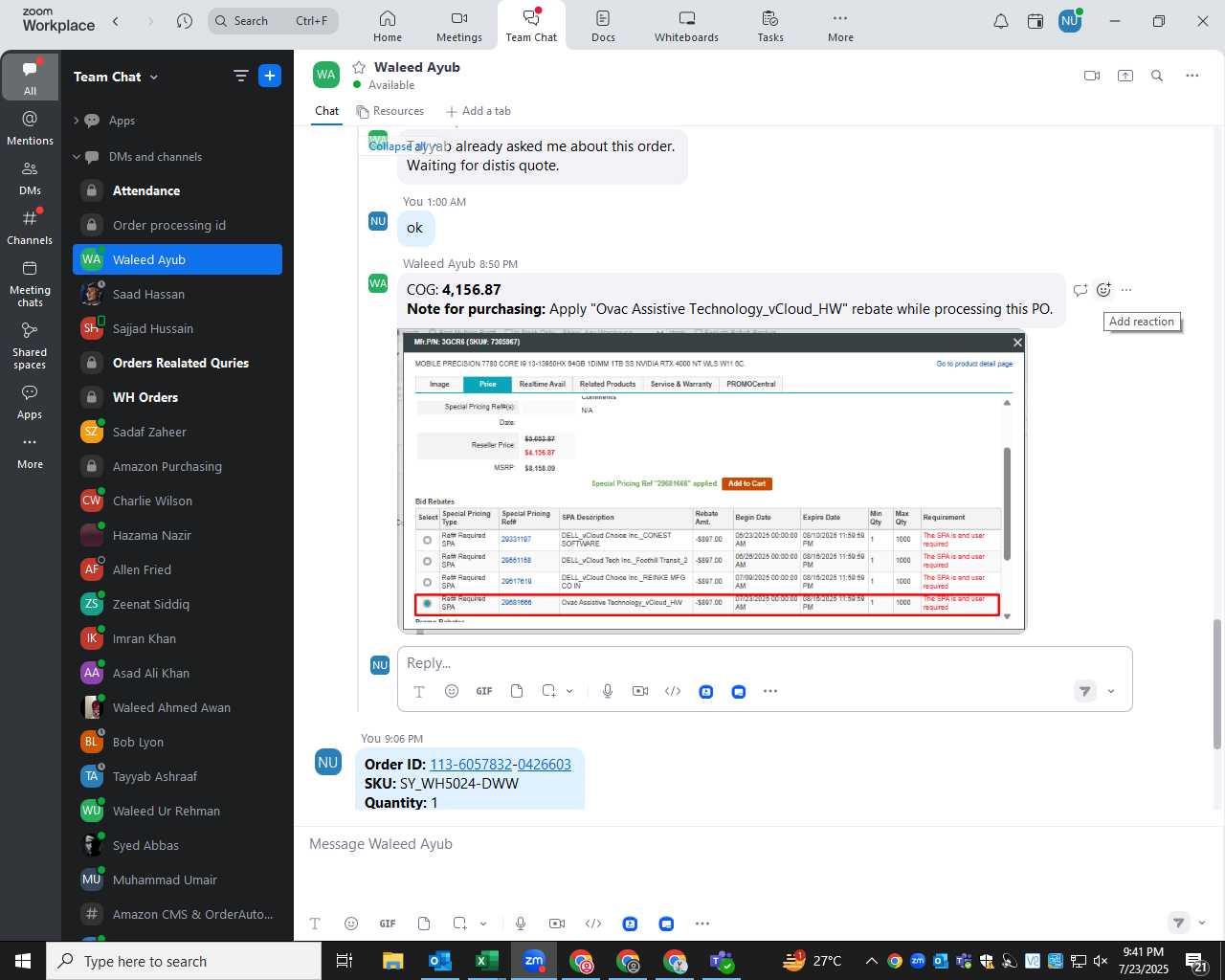Open chat with Charlie Wilson
1225x980 pixels.
tap(177, 501)
